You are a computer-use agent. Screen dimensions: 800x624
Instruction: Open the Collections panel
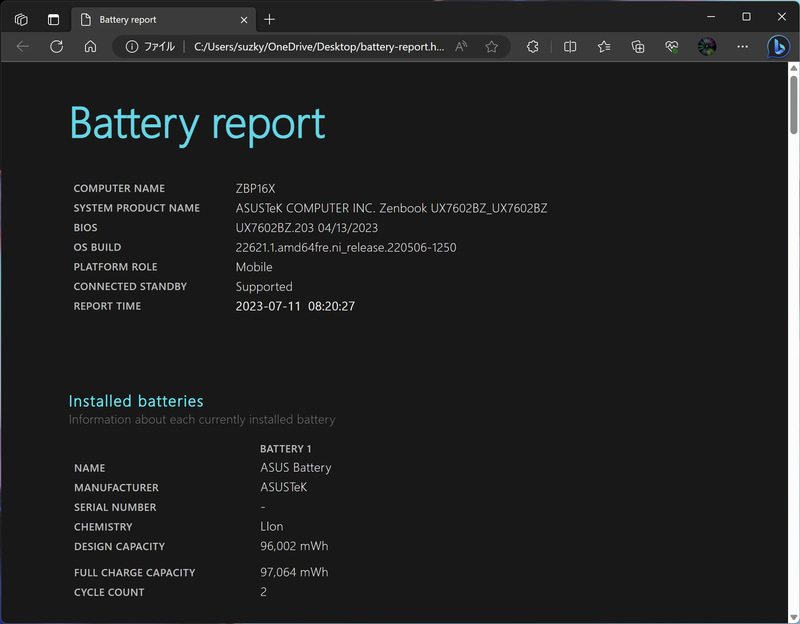tap(638, 46)
